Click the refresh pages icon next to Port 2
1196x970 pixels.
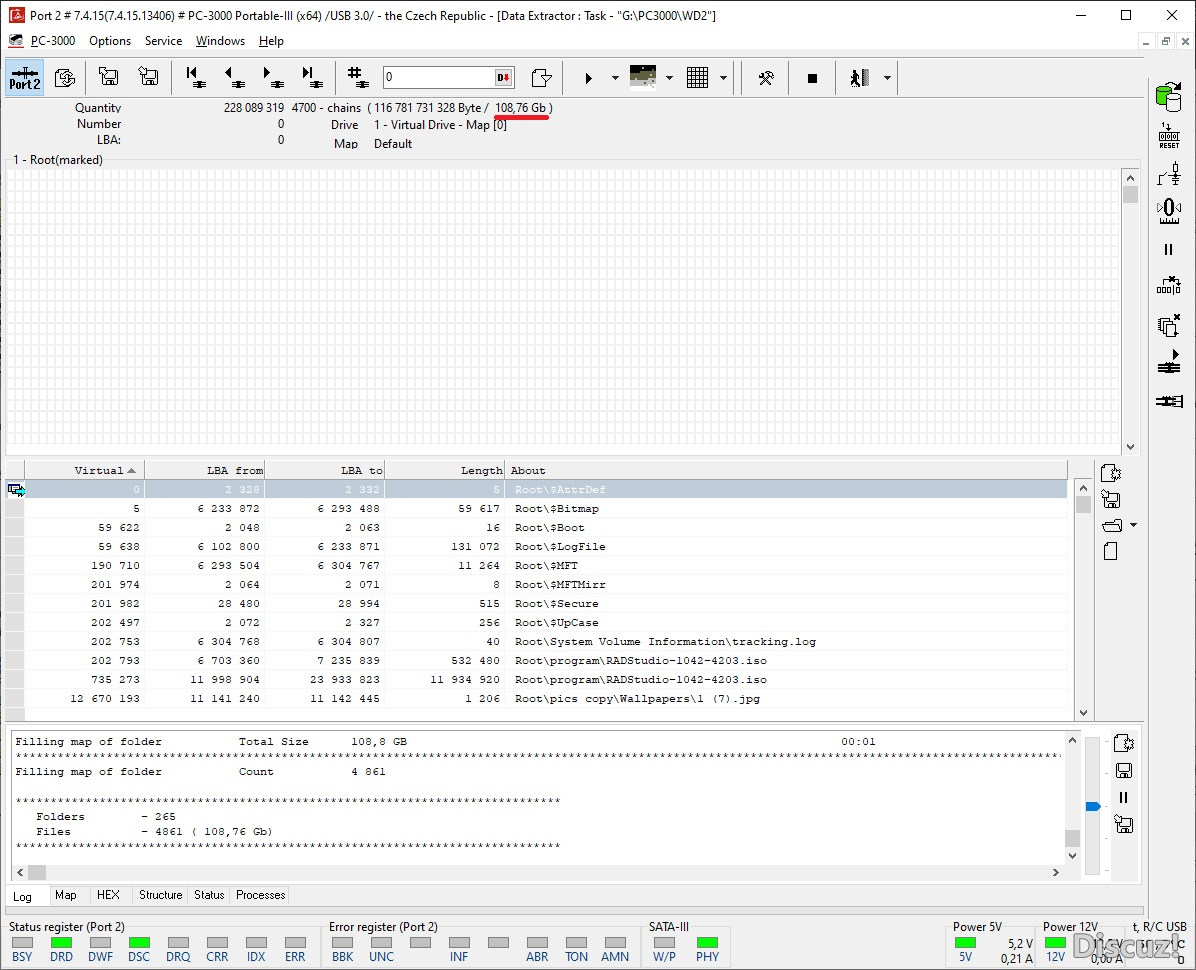tap(66, 78)
